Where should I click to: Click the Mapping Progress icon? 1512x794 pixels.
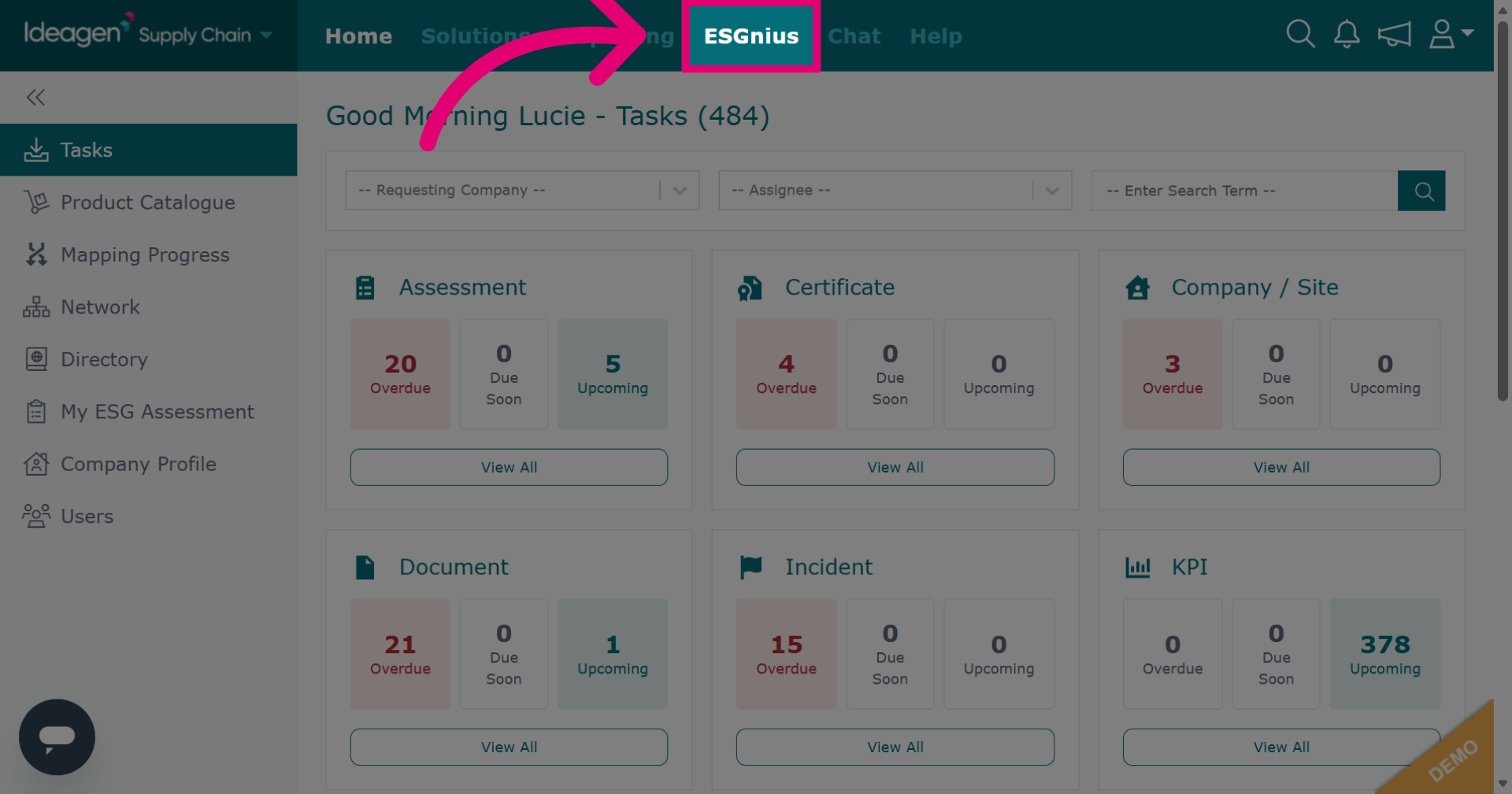coord(36,254)
